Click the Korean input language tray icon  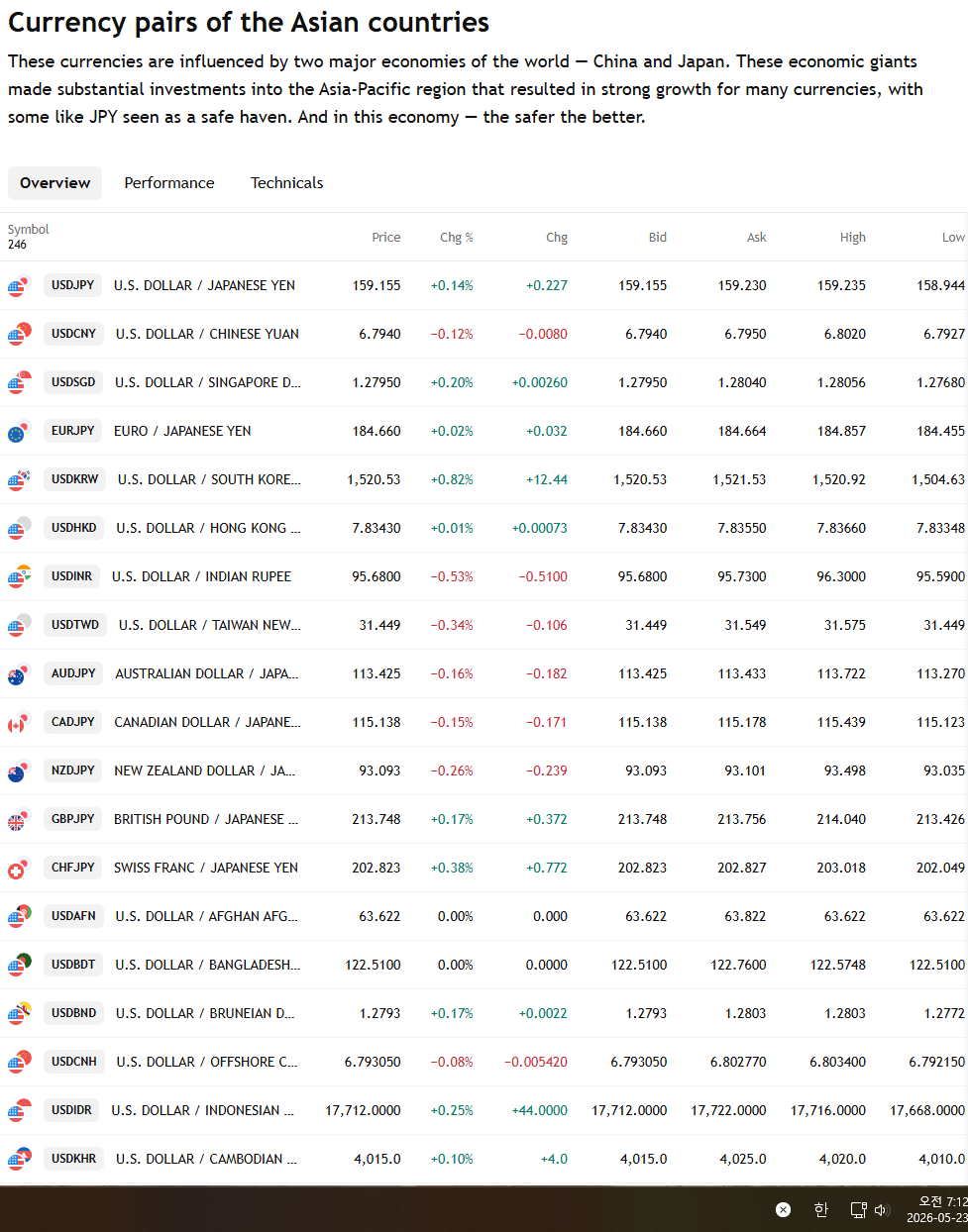(x=820, y=1209)
